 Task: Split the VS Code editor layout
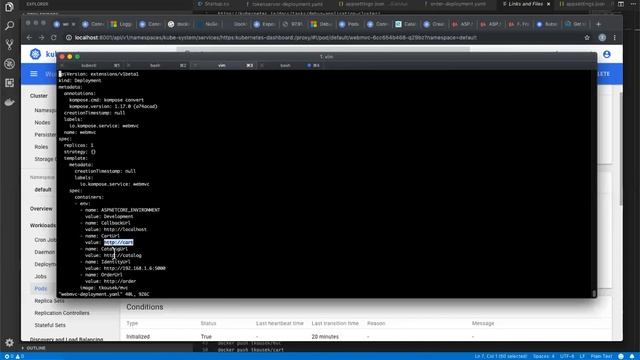pyautogui.click(x=621, y=4)
